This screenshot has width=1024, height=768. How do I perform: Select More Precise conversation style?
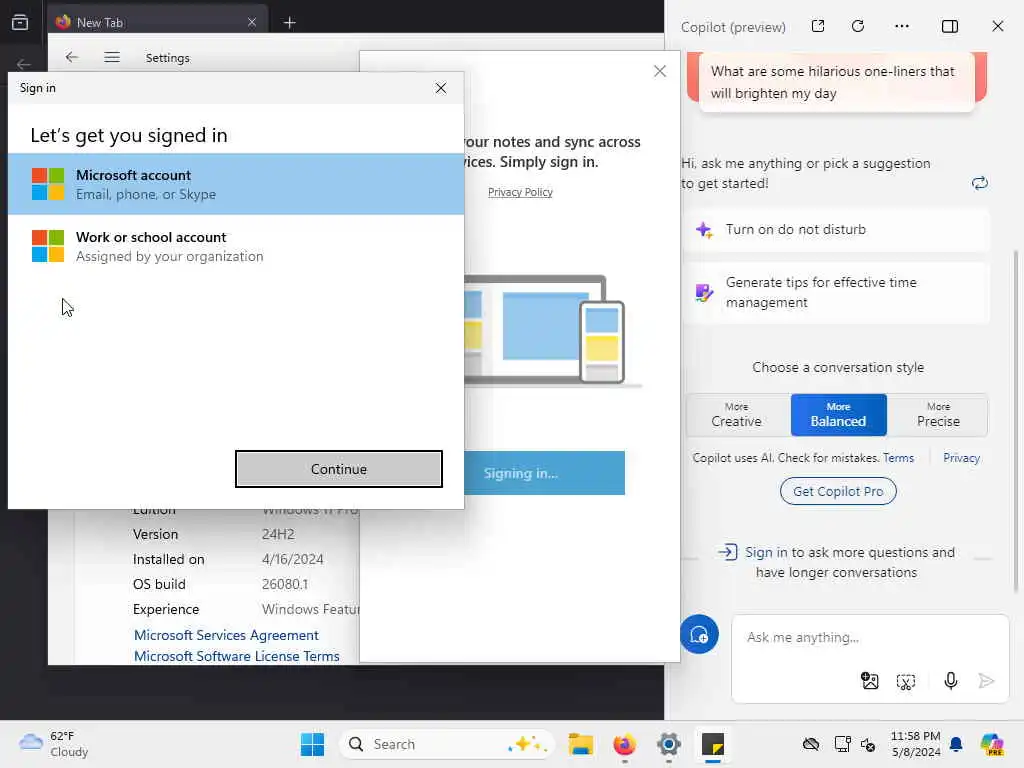click(x=938, y=415)
